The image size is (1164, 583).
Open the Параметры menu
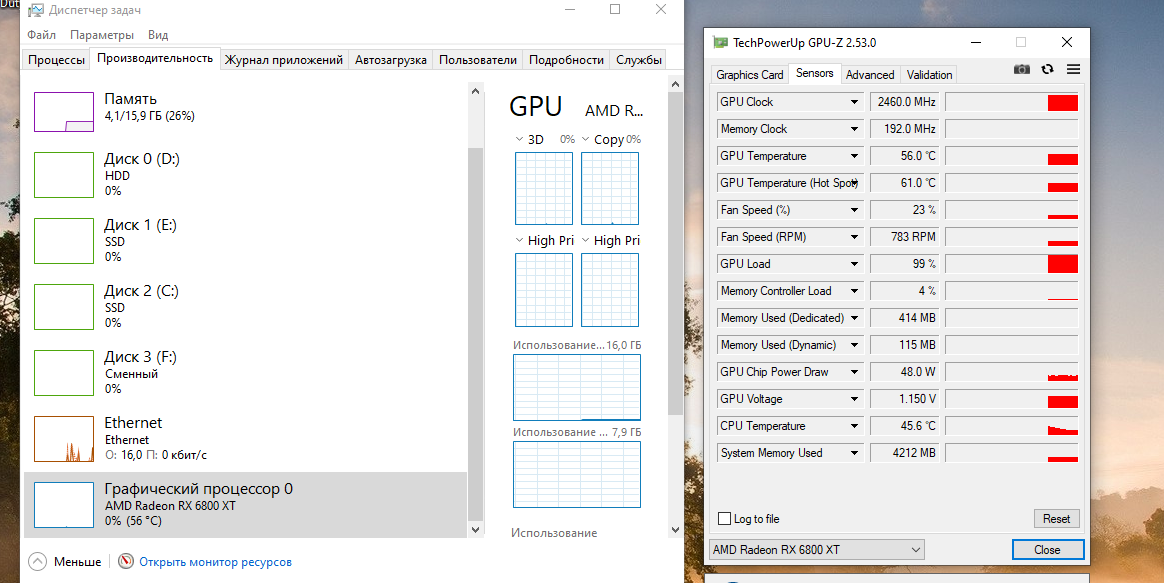(102, 35)
